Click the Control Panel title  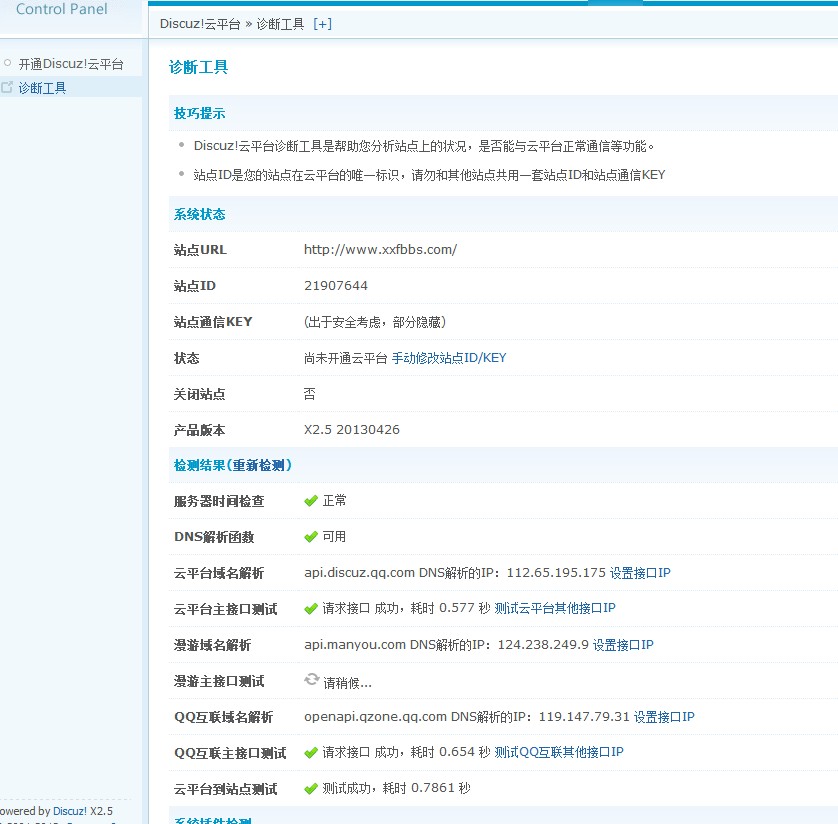[61, 9]
